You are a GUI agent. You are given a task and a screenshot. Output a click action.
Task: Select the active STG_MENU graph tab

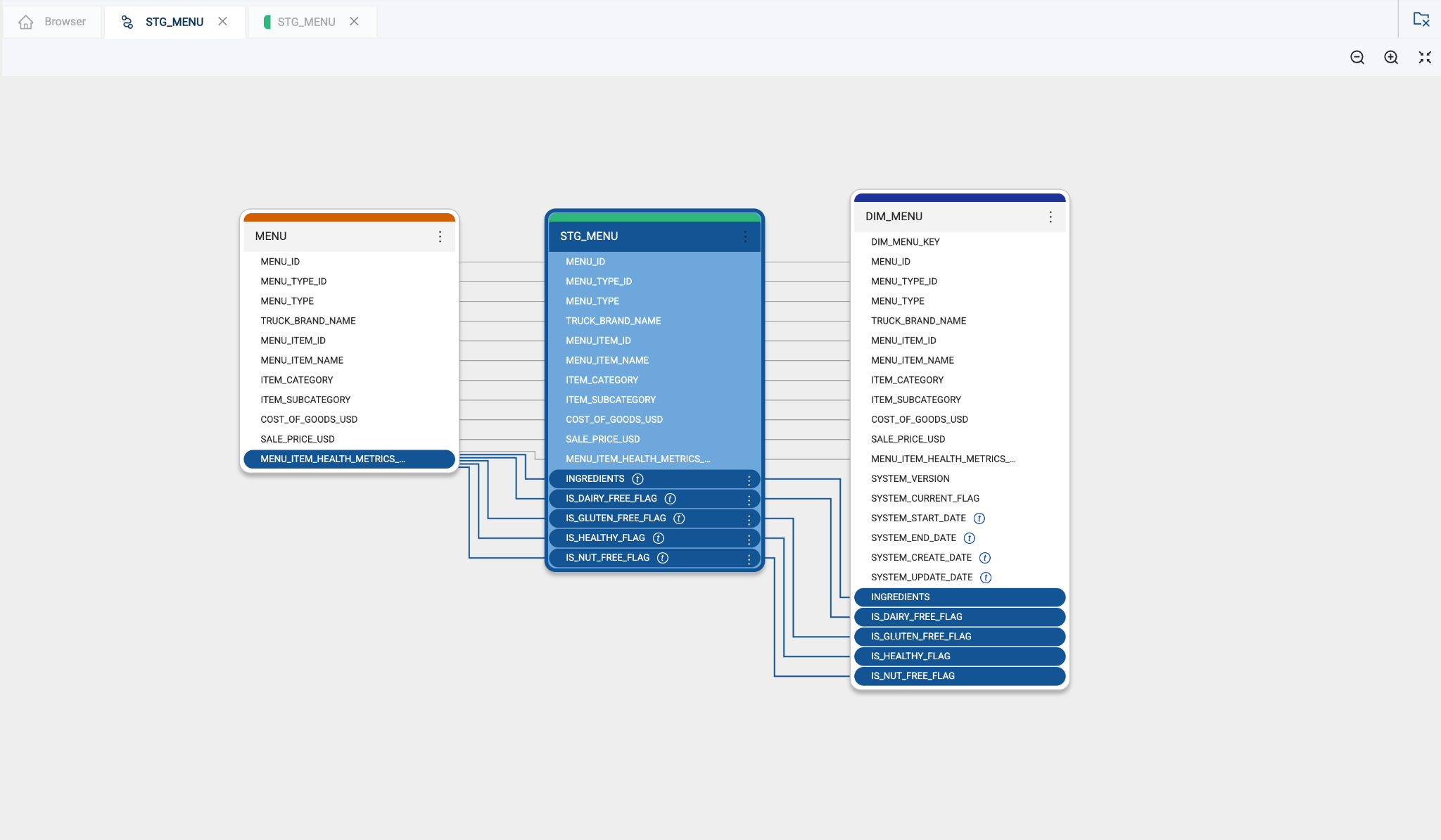pos(174,22)
